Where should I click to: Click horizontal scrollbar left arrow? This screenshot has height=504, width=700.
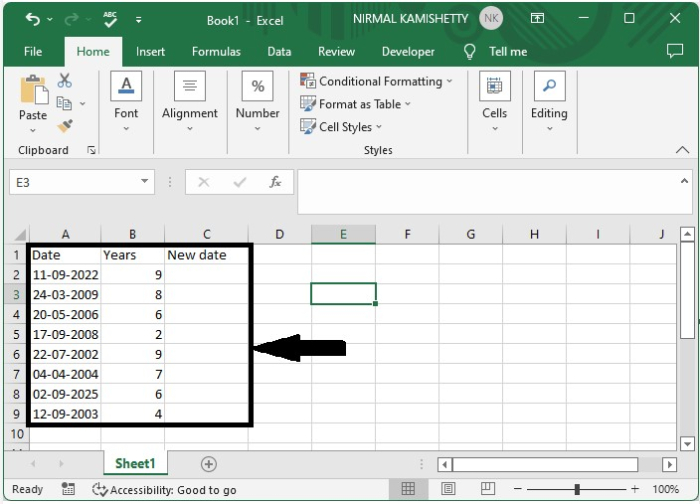click(444, 465)
